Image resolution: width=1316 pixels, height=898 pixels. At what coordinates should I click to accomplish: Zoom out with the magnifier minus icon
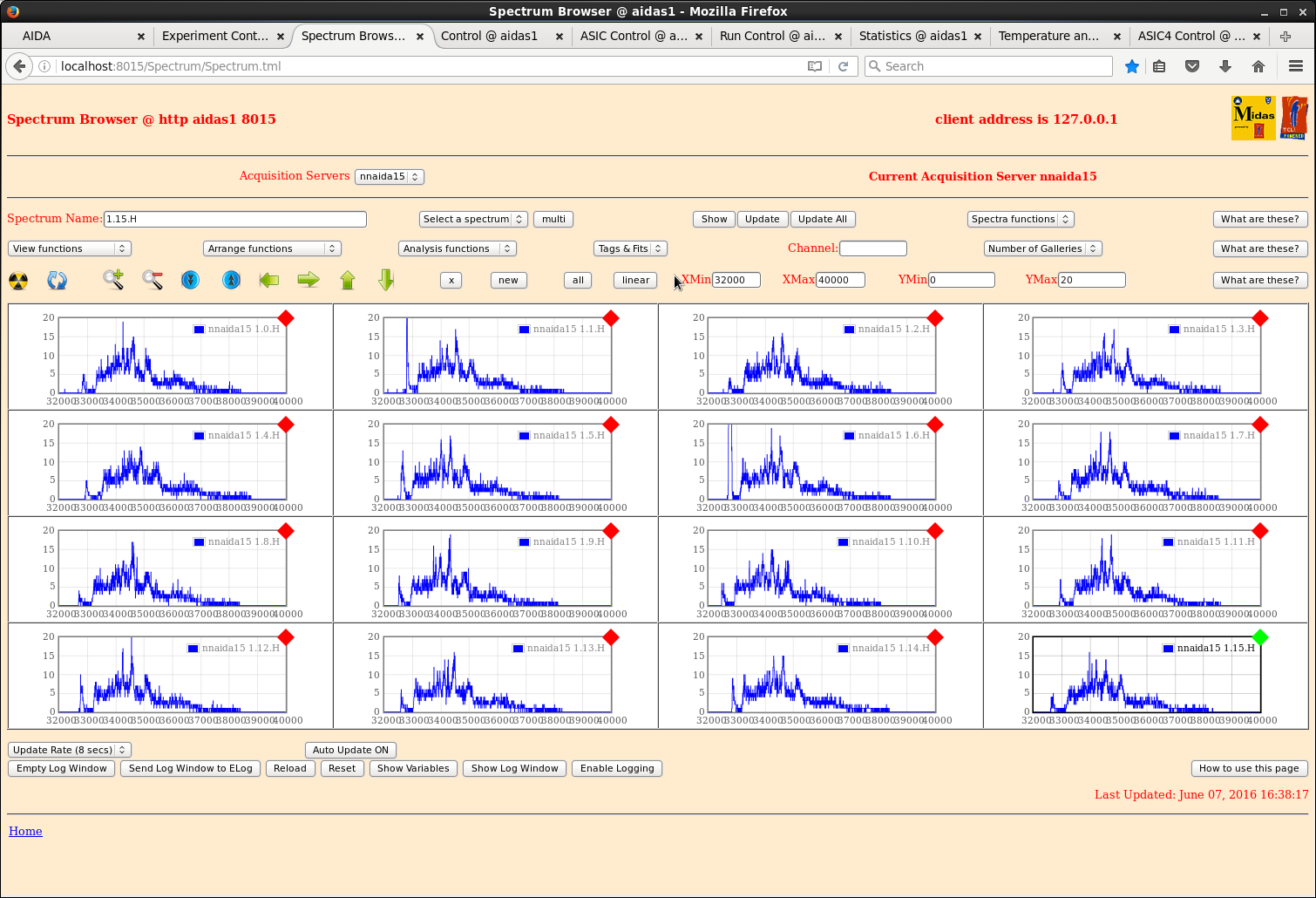tap(153, 280)
